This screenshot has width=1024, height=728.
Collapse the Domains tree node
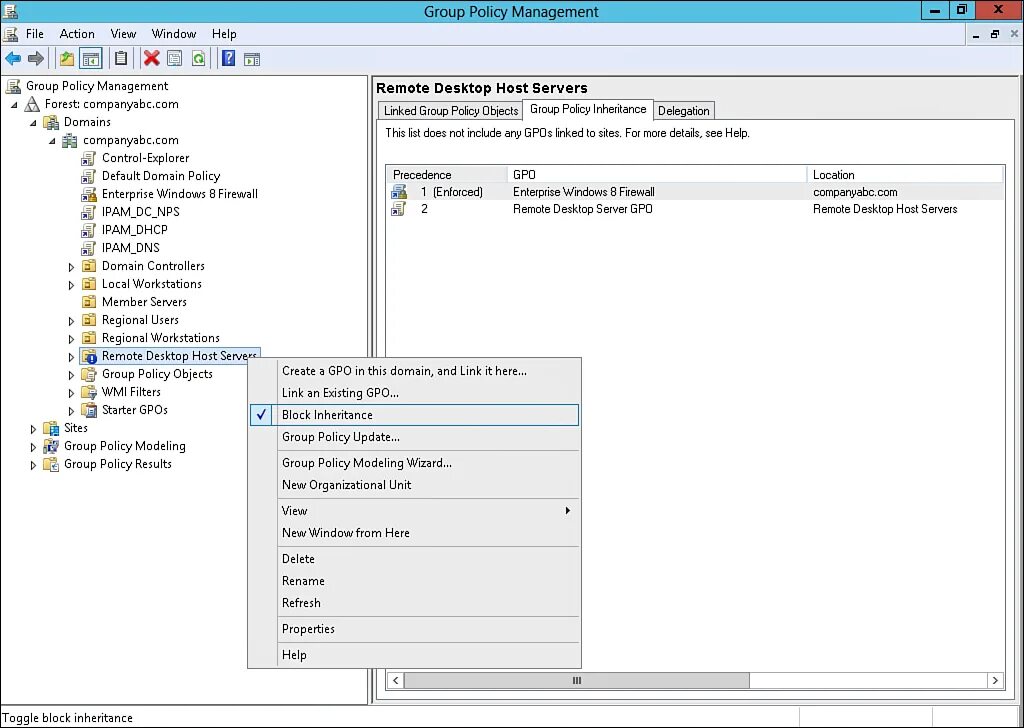coord(33,123)
